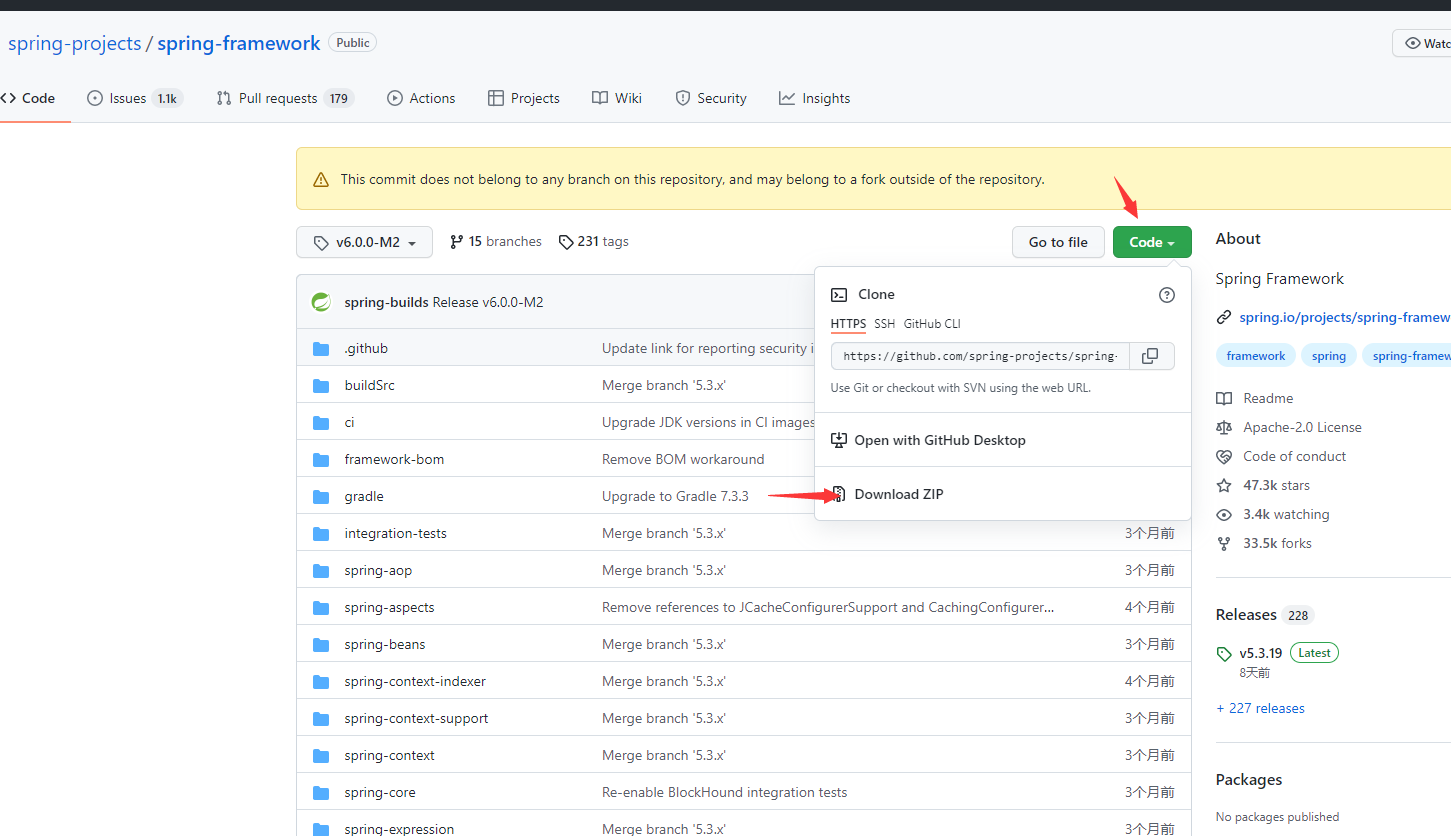Screen dimensions: 1451x836
Task: Select the SSH clone option
Action: pos(885,324)
